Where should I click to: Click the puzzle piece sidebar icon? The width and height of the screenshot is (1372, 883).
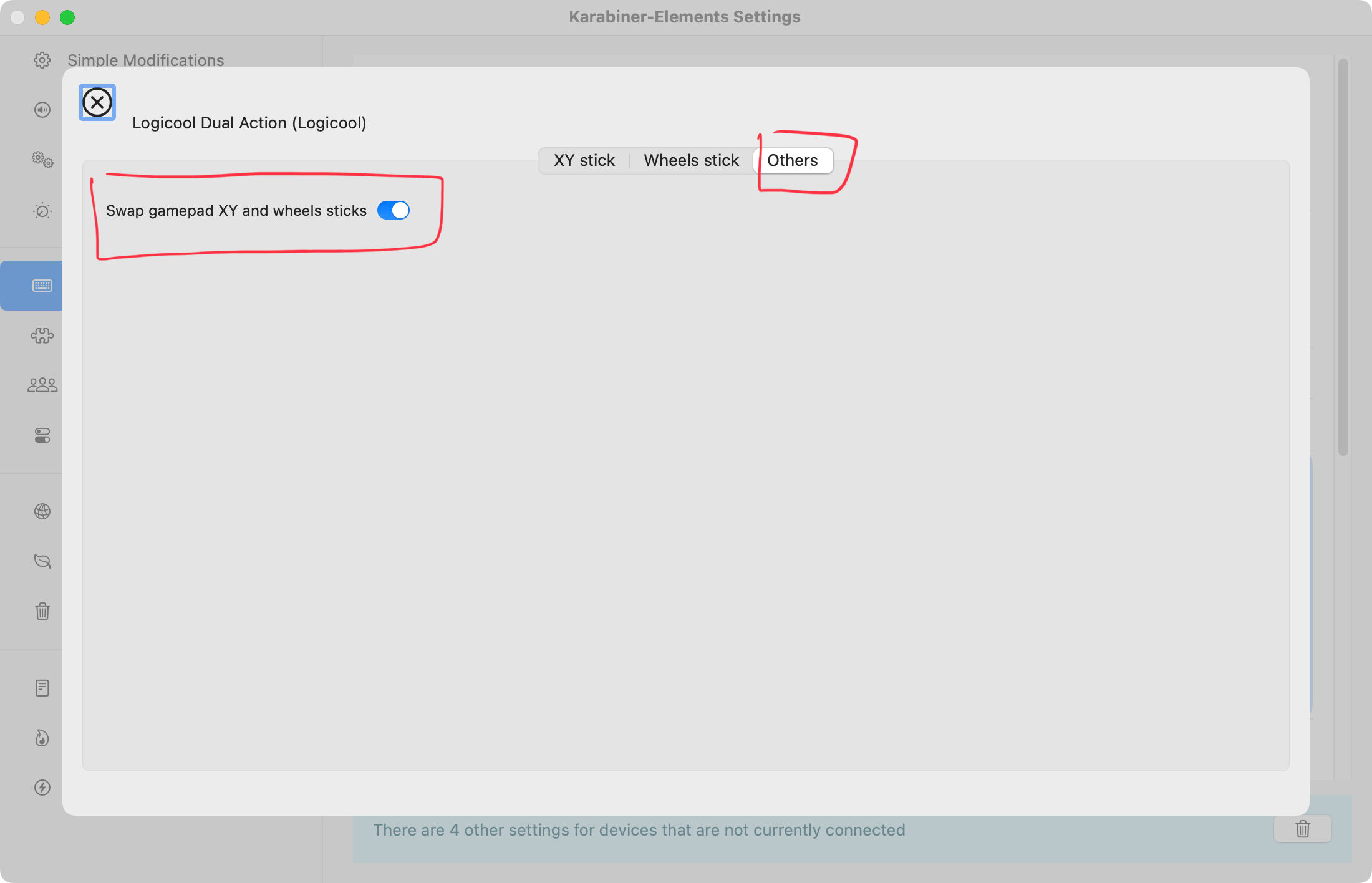click(x=41, y=334)
